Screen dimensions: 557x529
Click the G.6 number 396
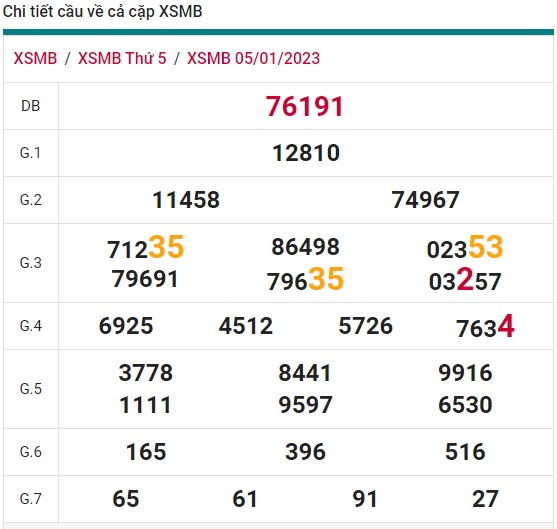pyautogui.click(x=305, y=452)
